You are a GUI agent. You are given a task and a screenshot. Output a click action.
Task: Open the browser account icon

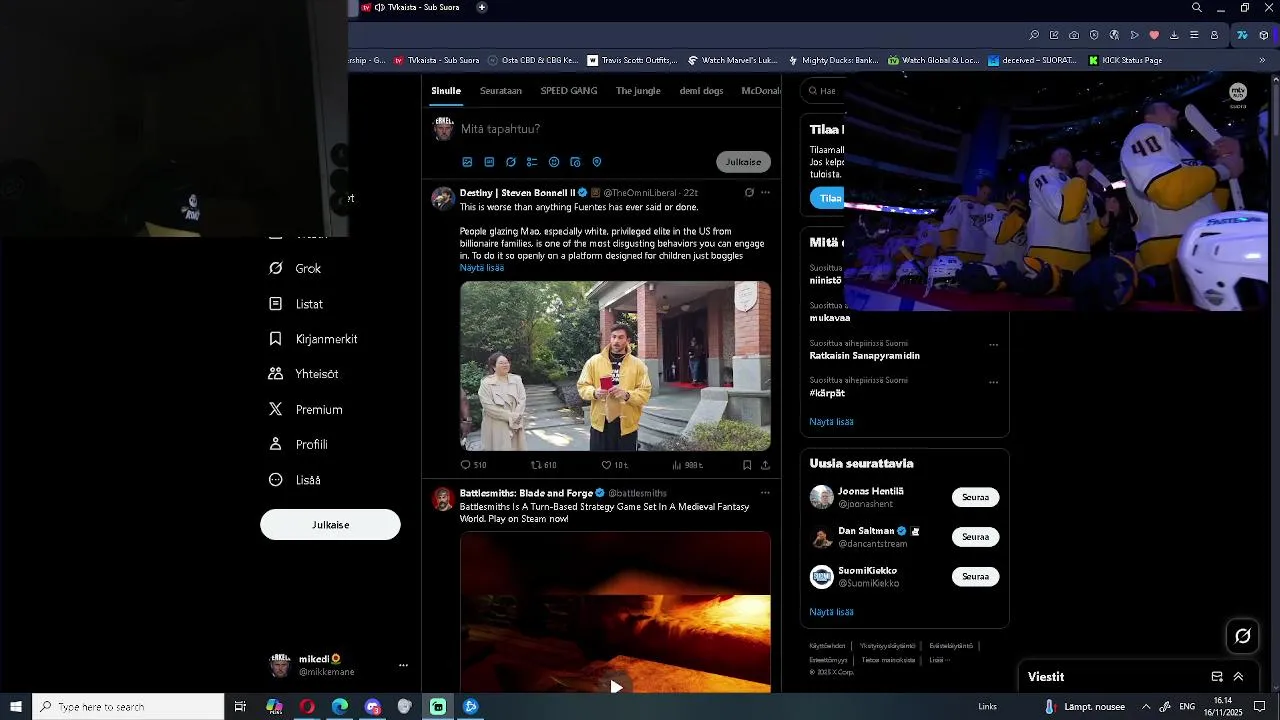1214,35
